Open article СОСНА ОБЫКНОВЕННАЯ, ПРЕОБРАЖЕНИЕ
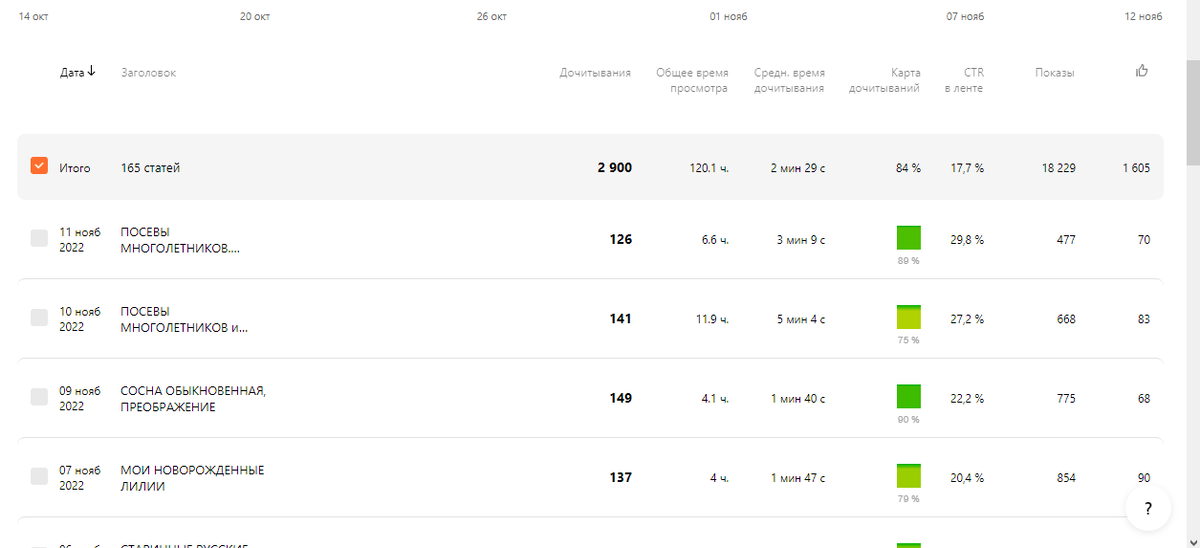 (193, 399)
